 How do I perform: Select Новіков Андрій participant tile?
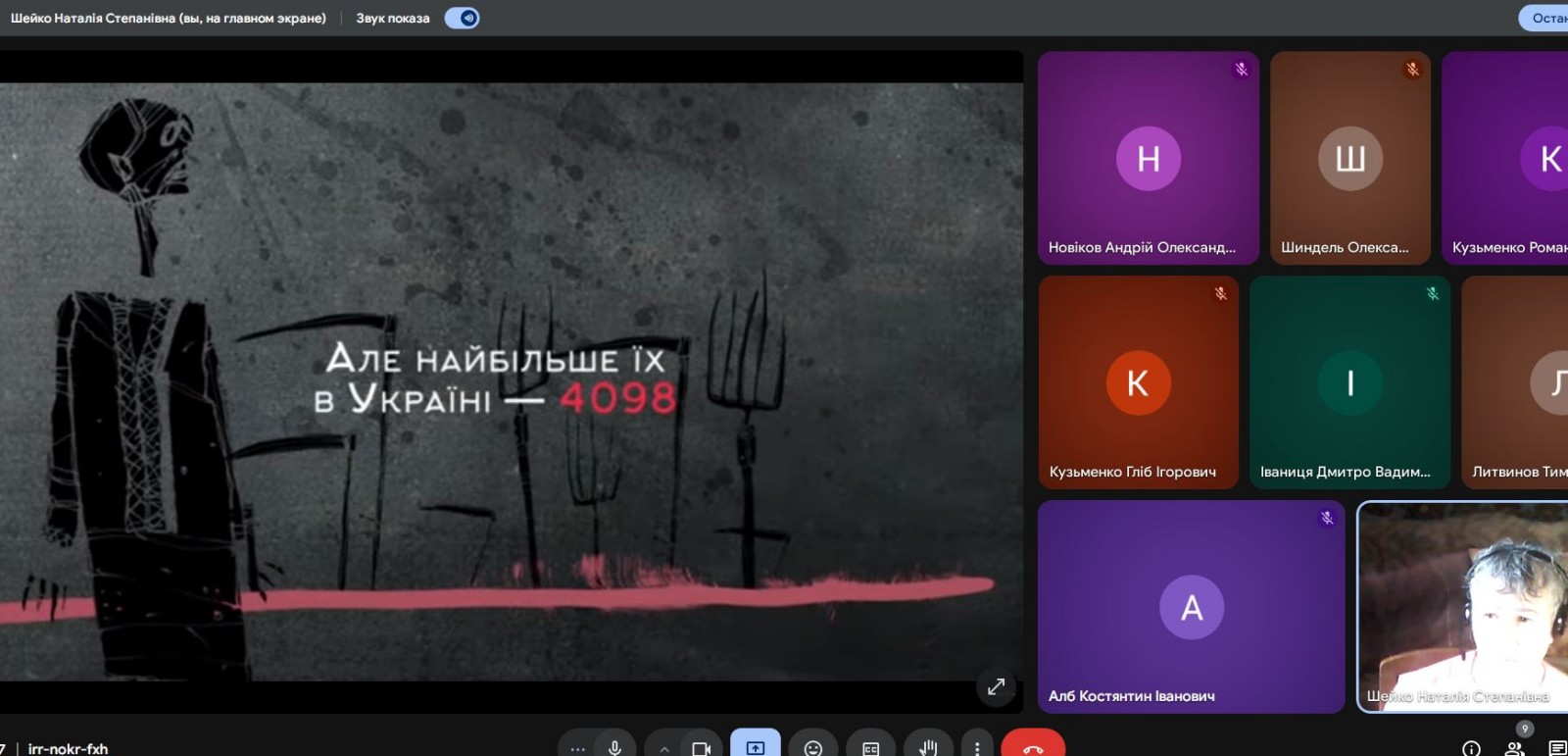coord(1148,158)
